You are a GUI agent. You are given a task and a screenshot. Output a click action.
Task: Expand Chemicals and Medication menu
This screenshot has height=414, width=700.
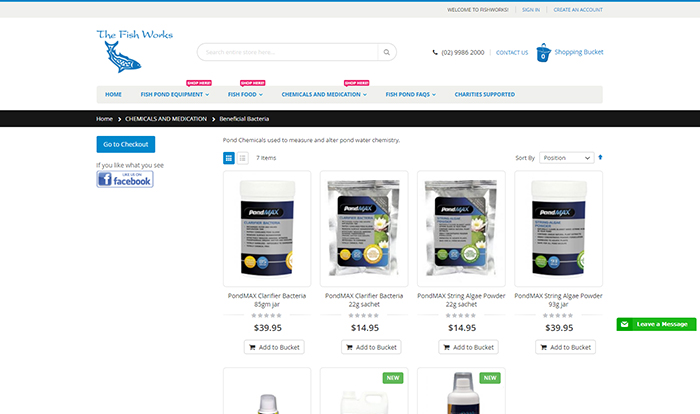coord(324,94)
